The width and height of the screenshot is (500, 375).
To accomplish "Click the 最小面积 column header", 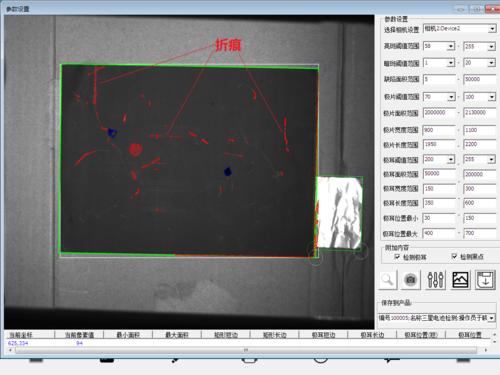I will 128,335.
